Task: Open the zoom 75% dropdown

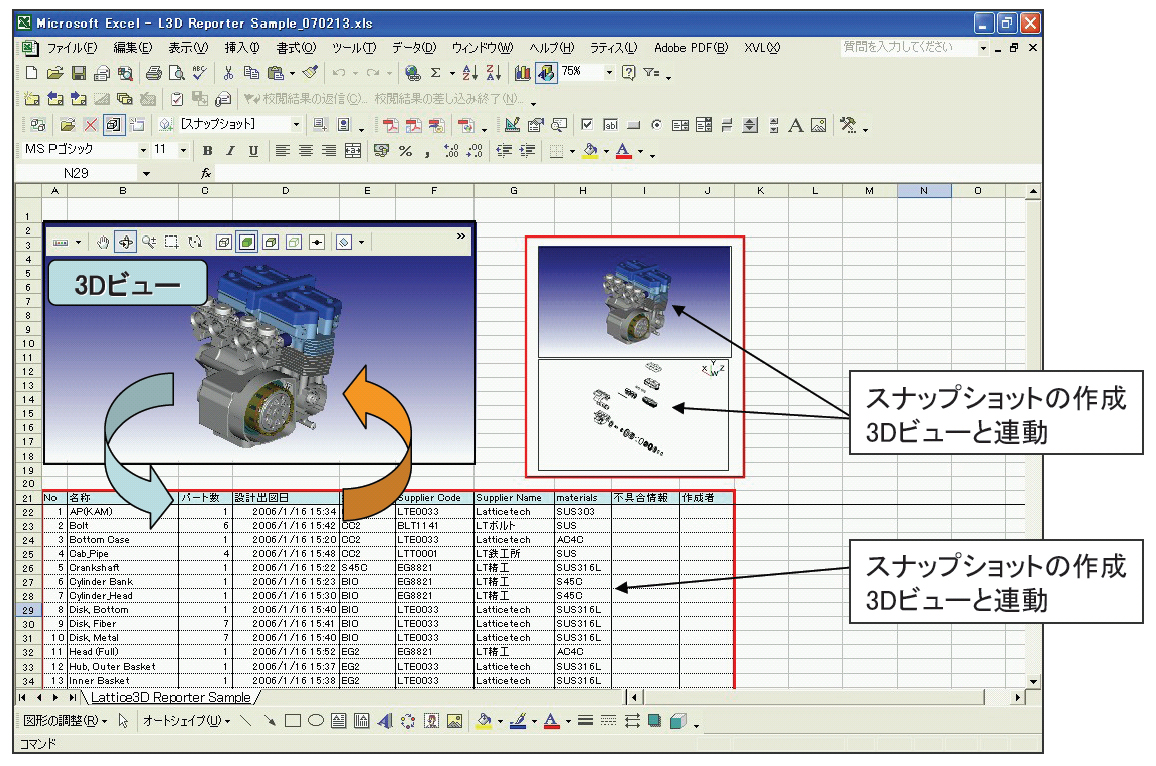Action: [x=609, y=72]
